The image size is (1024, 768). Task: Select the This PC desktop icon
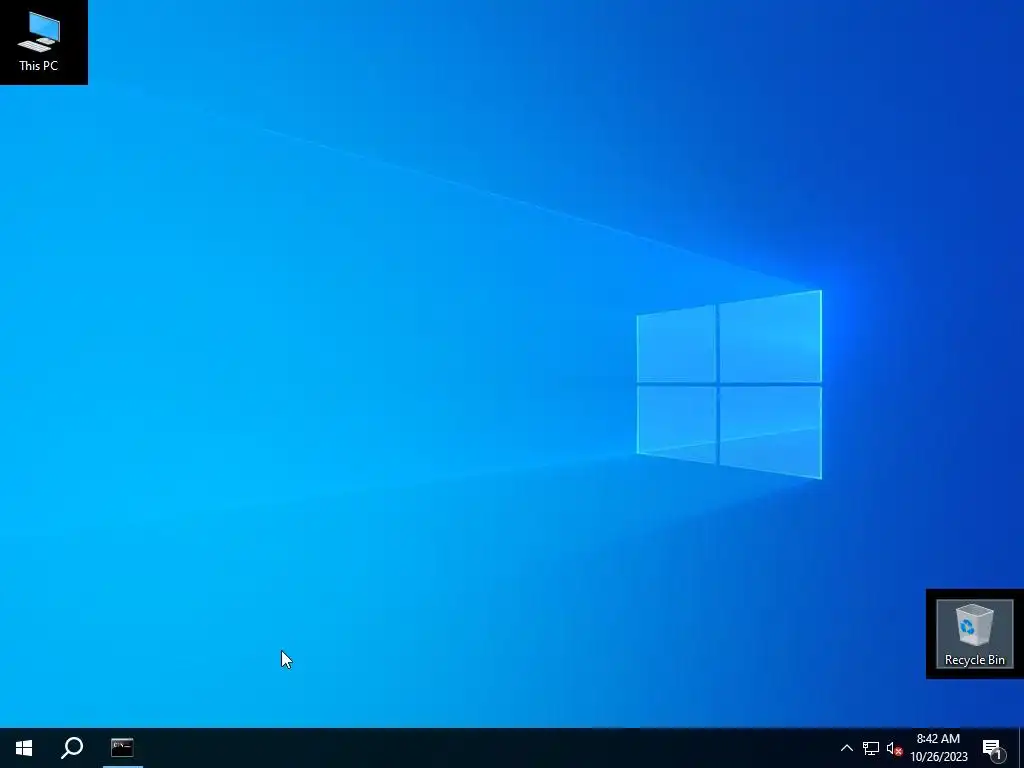pos(39,42)
